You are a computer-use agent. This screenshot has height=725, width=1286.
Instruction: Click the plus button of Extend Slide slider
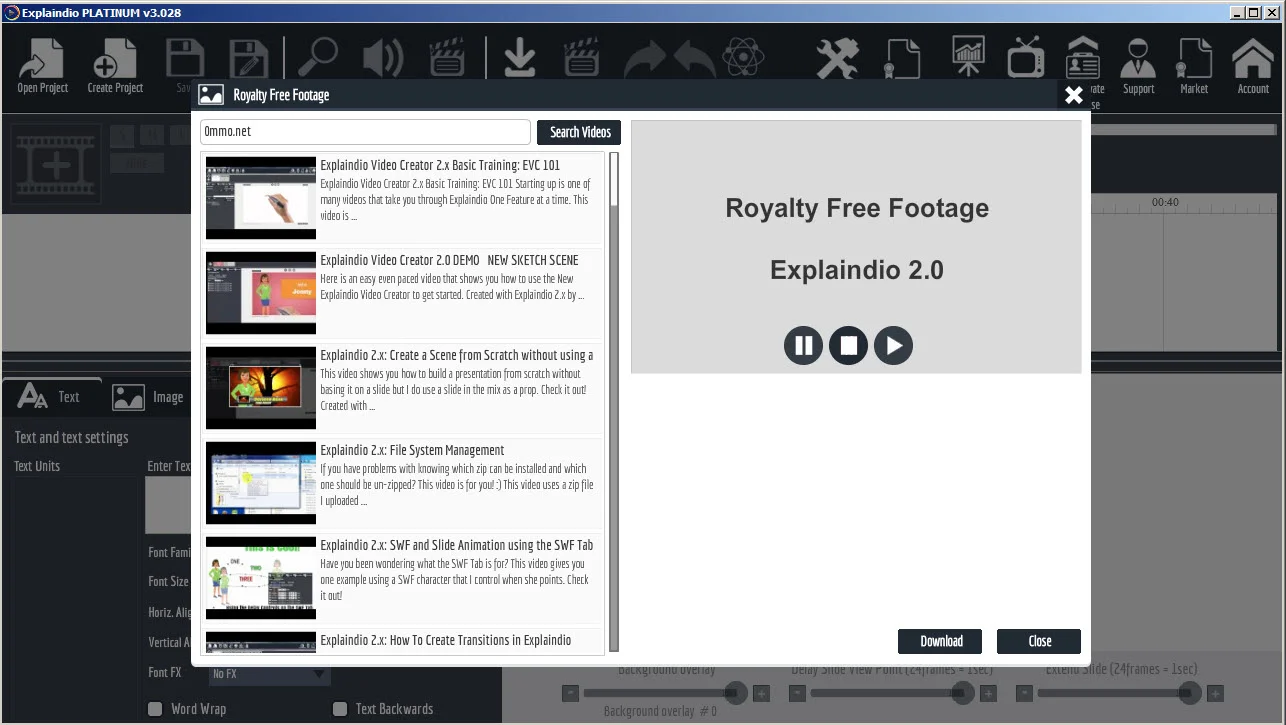tap(1215, 693)
